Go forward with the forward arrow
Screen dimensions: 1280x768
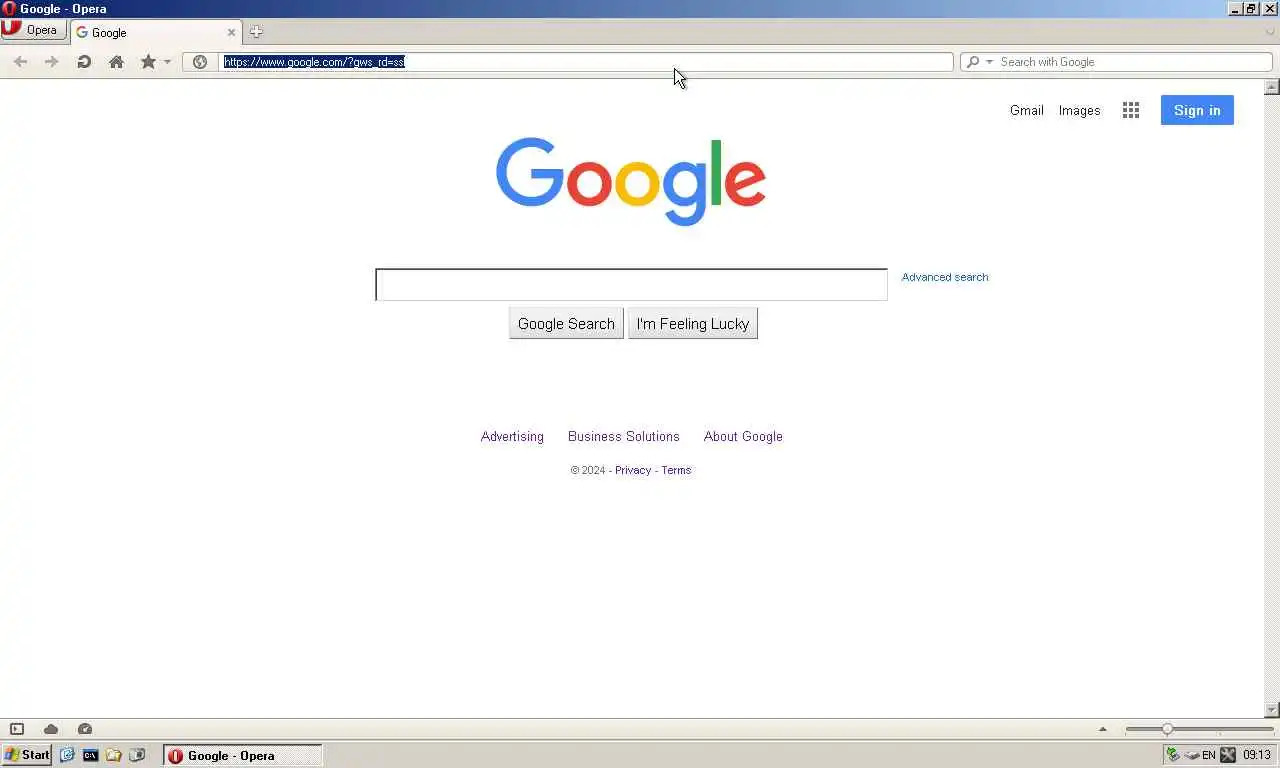(x=52, y=62)
